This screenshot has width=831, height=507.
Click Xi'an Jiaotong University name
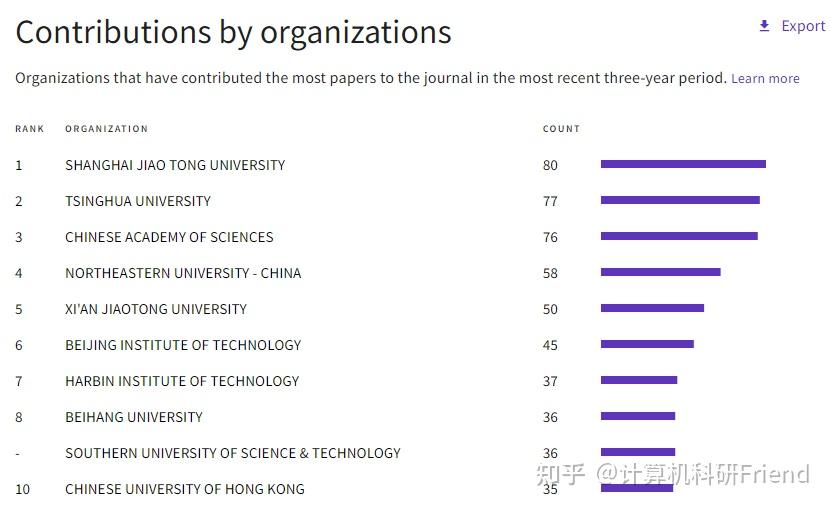tap(156, 309)
